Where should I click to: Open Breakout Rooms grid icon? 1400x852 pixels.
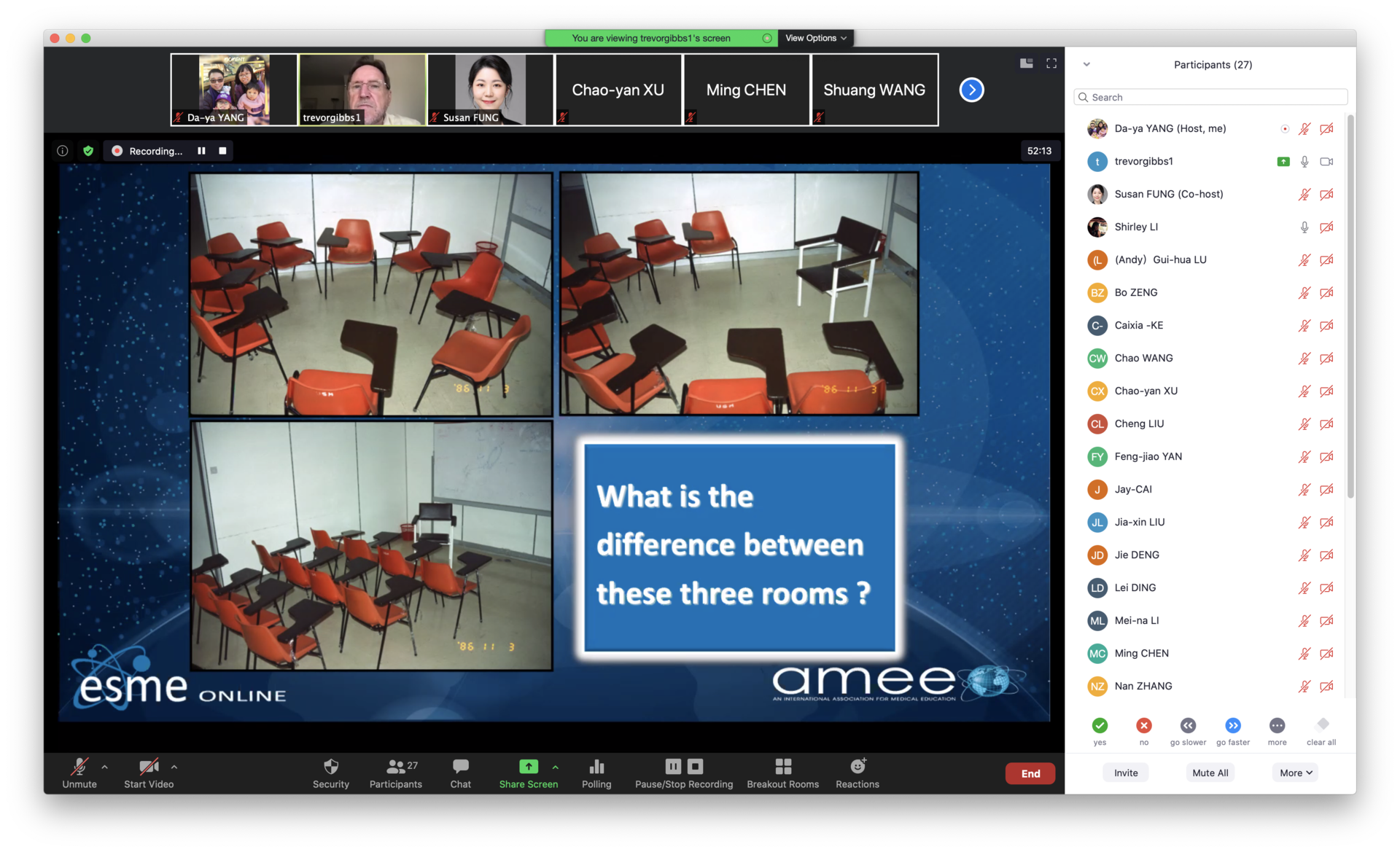(783, 767)
